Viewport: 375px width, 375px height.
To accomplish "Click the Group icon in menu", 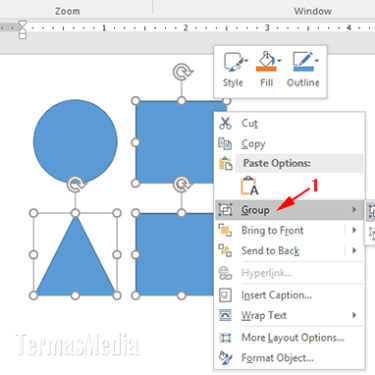I will click(x=225, y=210).
